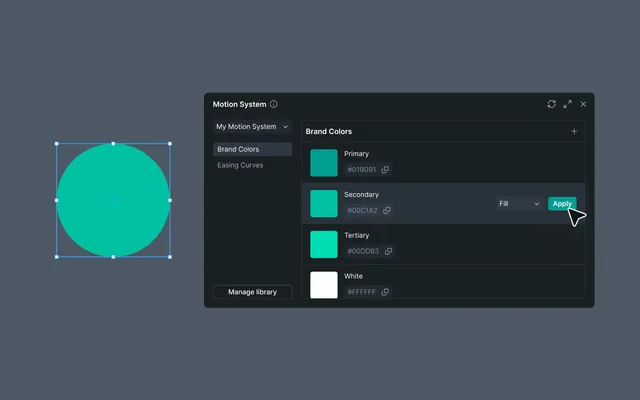Screen dimensions: 640x400
Task: Copy the Secondary hex code #00C1A2
Action: point(387,210)
